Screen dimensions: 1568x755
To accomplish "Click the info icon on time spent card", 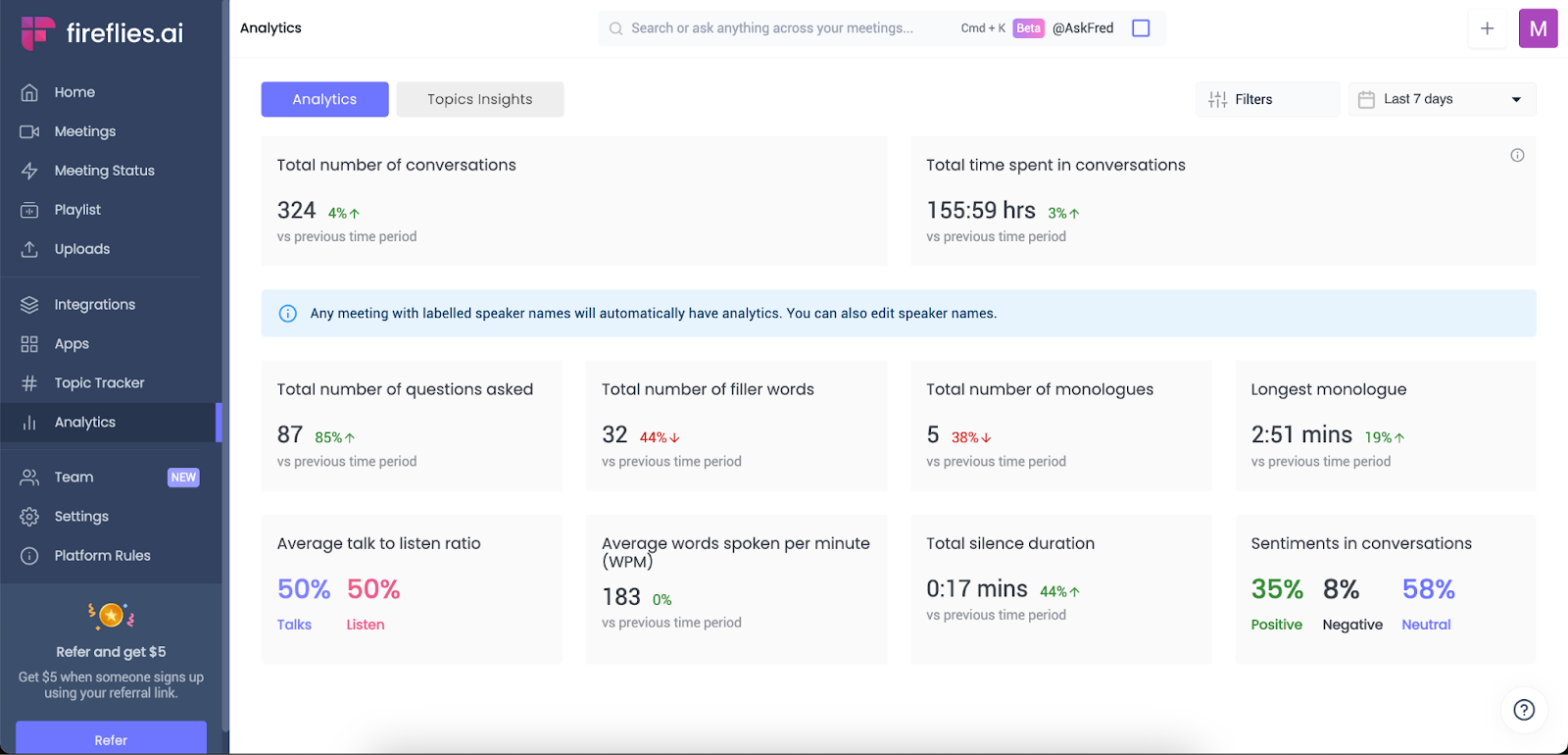I will pos(1517,155).
